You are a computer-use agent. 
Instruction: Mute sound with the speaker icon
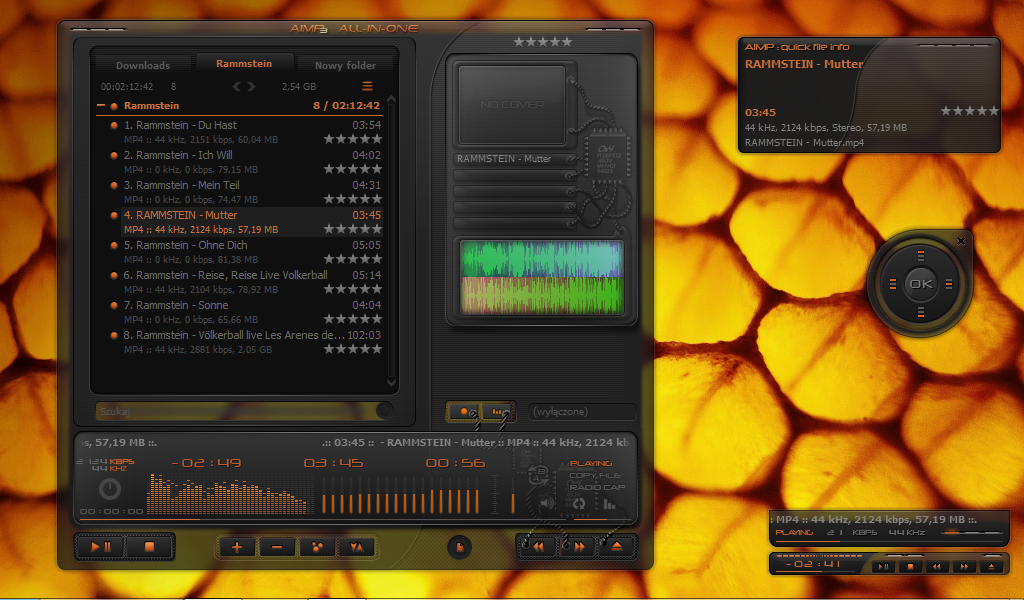[547, 503]
